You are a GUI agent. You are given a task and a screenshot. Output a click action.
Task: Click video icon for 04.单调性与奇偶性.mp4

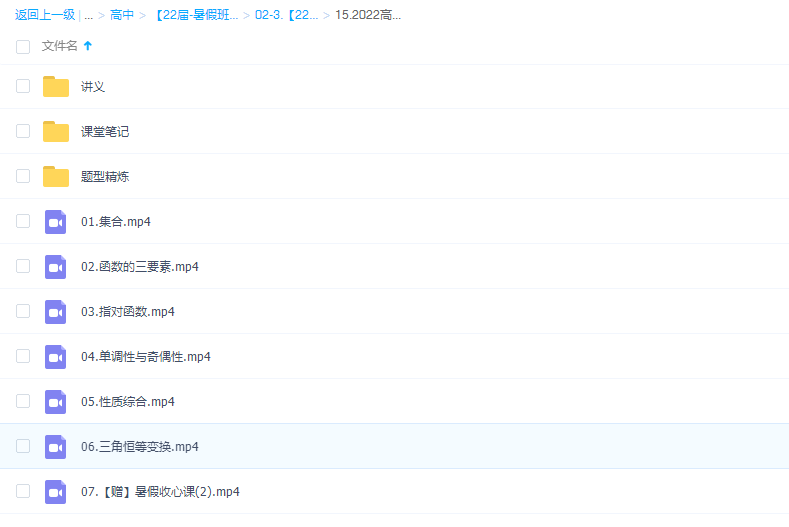click(x=56, y=357)
